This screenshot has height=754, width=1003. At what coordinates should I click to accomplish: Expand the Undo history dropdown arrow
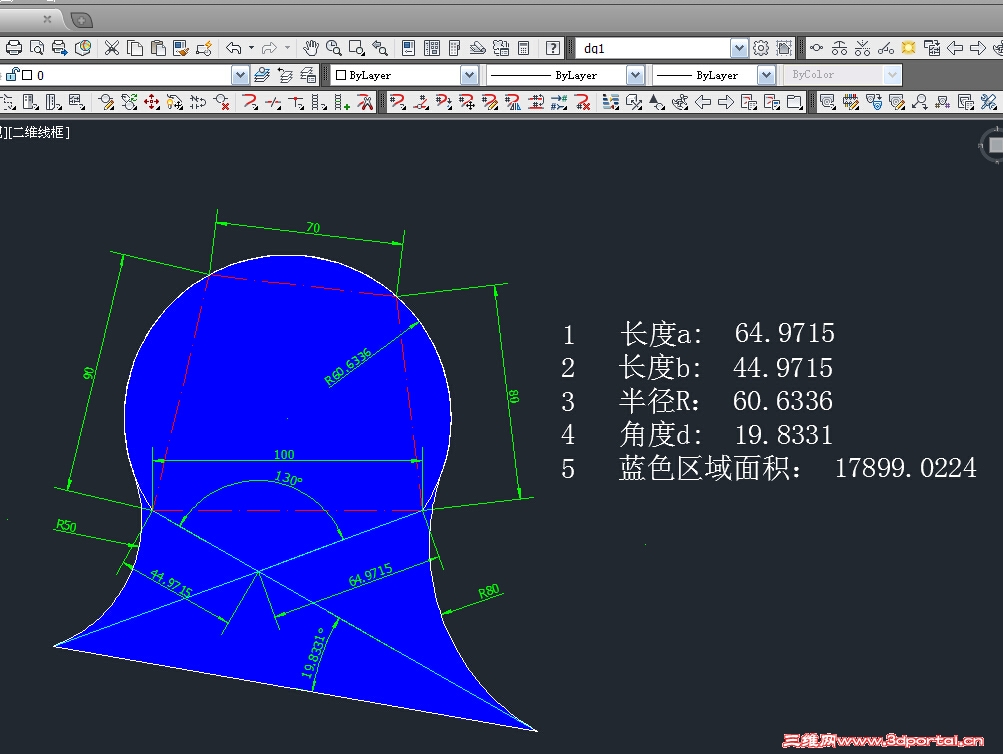click(251, 48)
